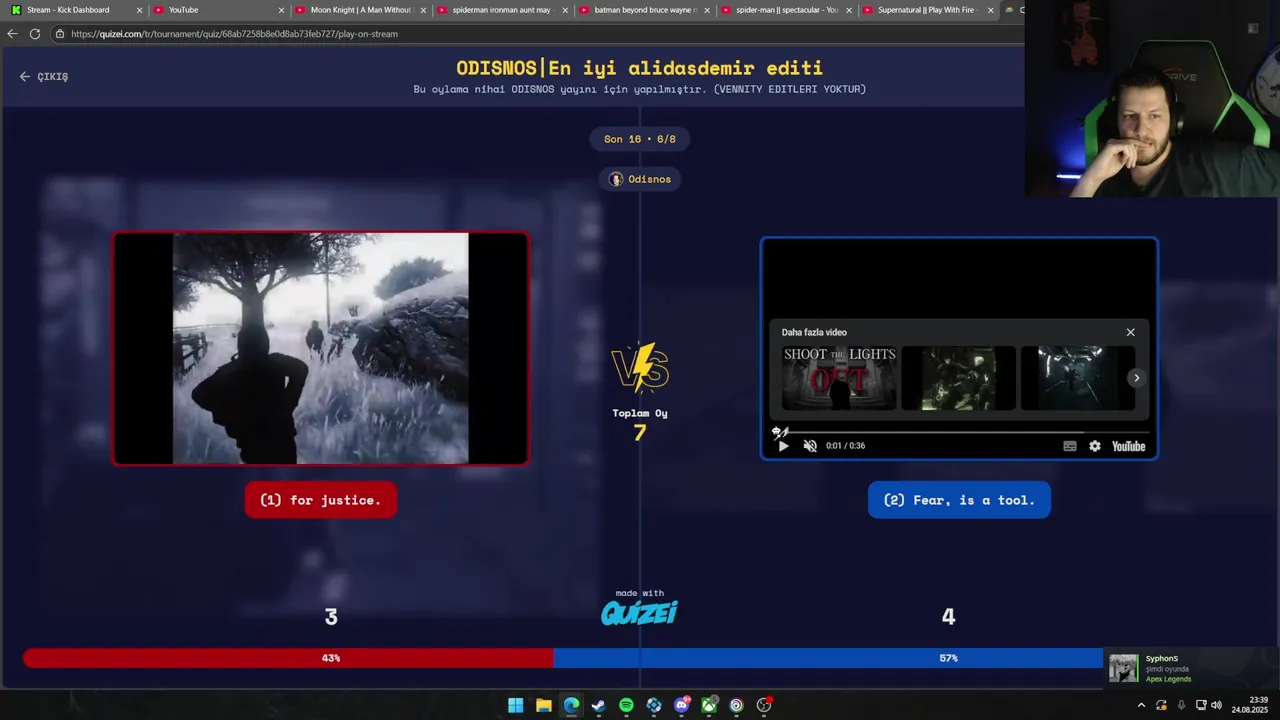Open YouTube player settings gear
The image size is (1280, 720).
[x=1095, y=446]
